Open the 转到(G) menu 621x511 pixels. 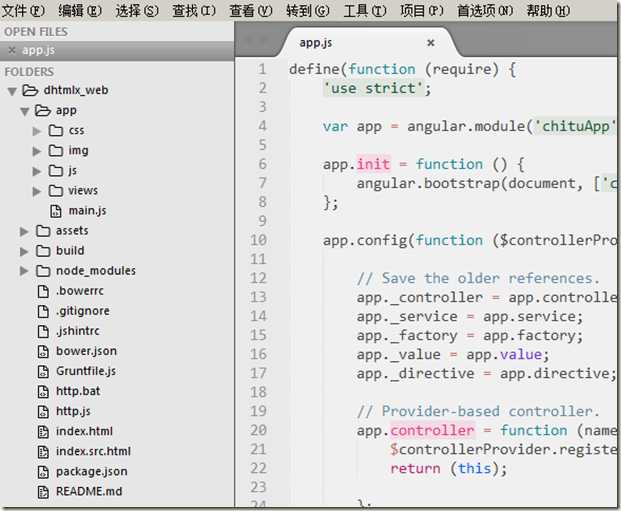click(308, 11)
